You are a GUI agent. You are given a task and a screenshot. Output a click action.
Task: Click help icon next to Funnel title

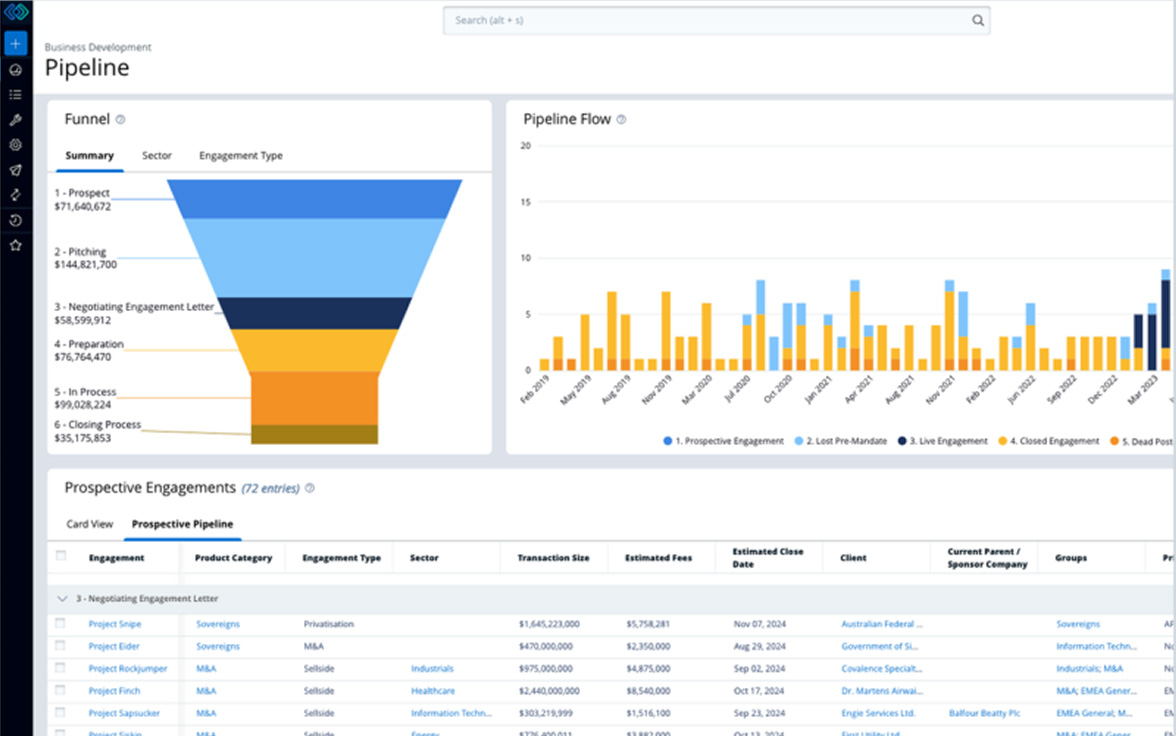tap(121, 120)
